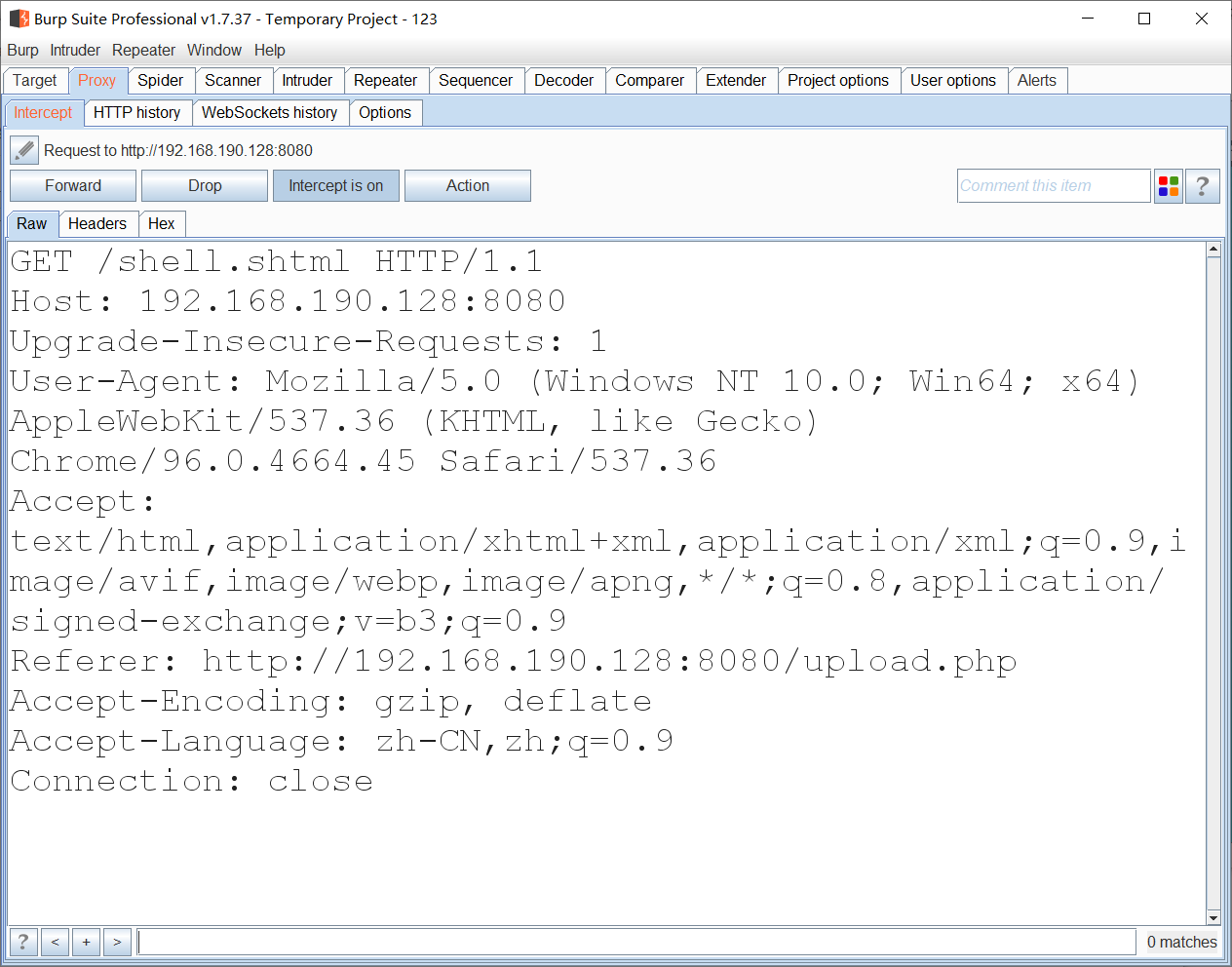Open the HTTP history sub-tab
The image size is (1232, 967).
click(137, 113)
